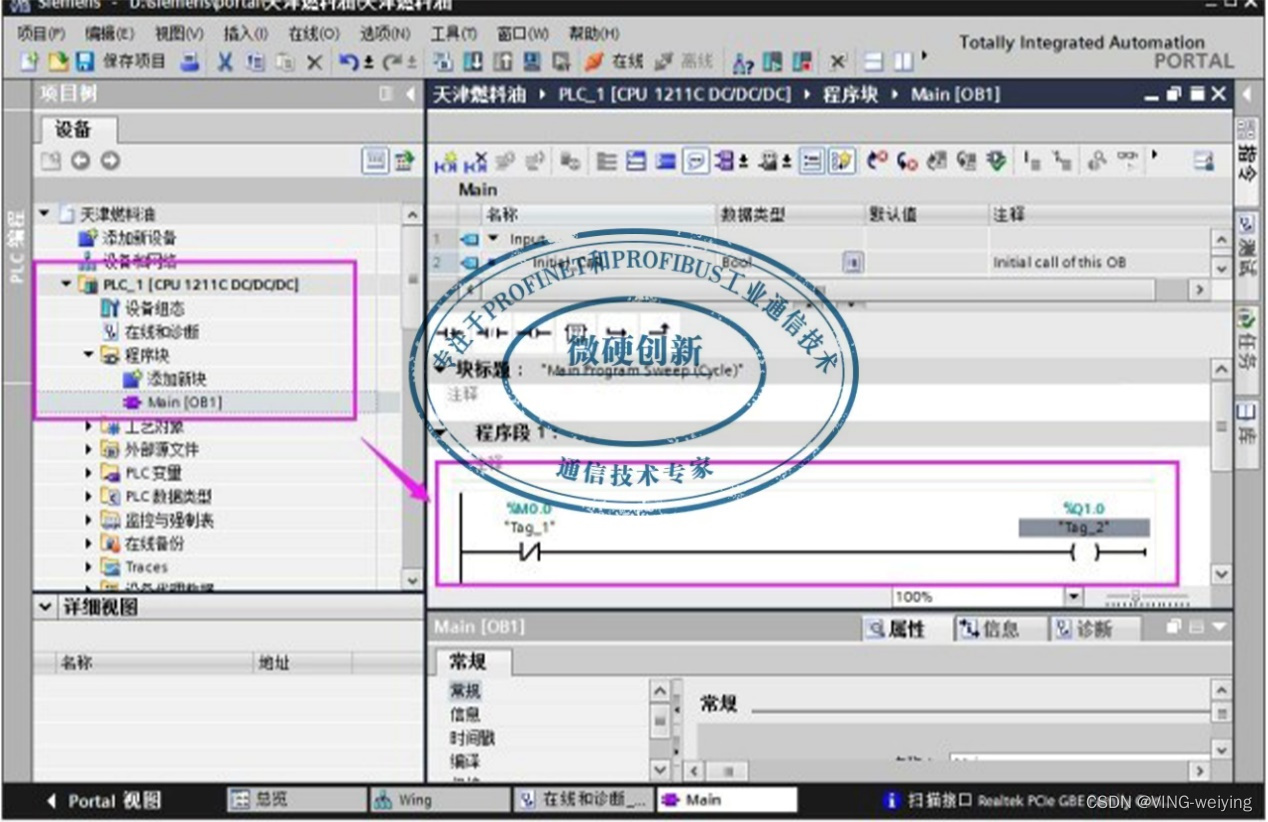Collapse the PLC_1 [CPU 1211C DC/DC/DC] node
1268x822 pixels.
coord(67,285)
